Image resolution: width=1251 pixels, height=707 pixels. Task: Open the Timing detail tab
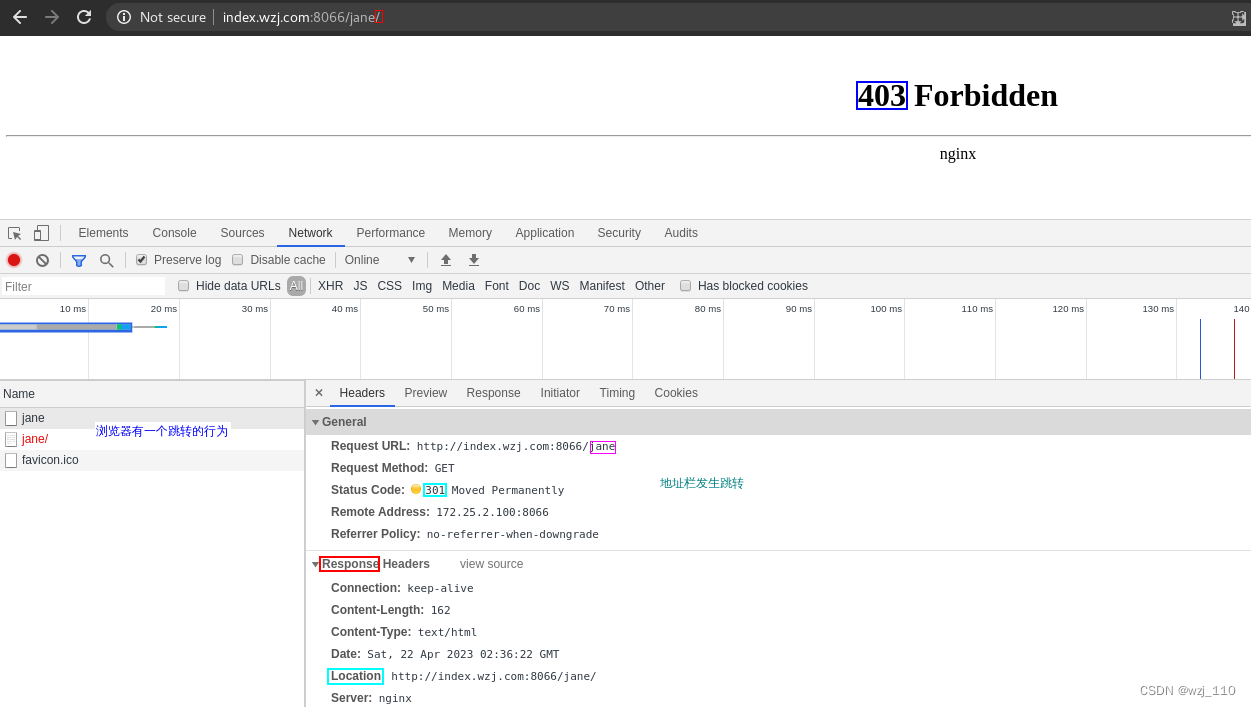pos(617,393)
